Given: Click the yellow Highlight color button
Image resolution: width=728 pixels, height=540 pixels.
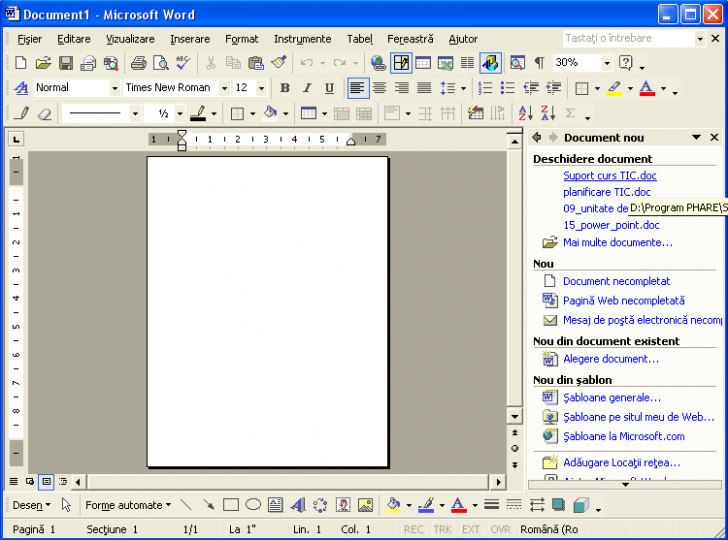Looking at the screenshot, I should click(x=614, y=88).
